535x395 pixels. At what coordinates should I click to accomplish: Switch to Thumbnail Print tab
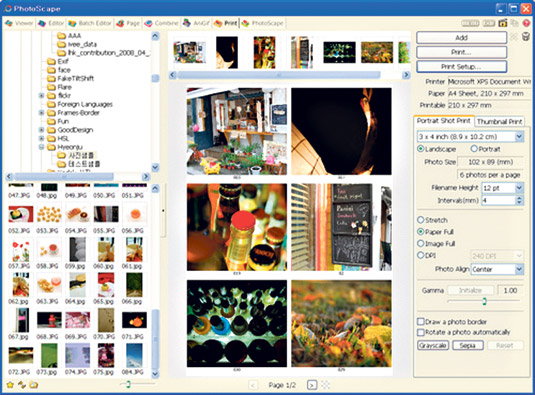click(x=499, y=121)
